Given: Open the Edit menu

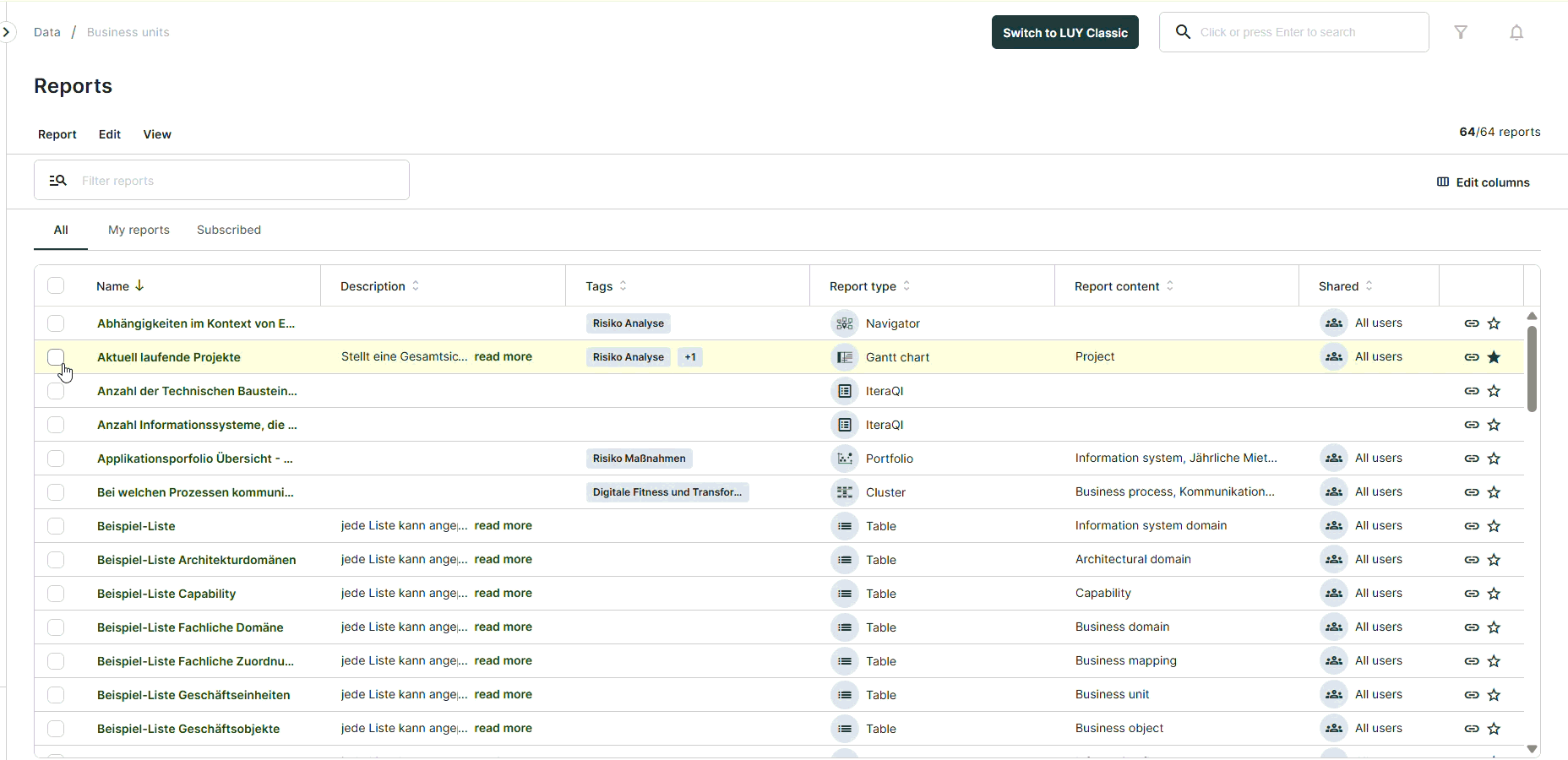Looking at the screenshot, I should click(x=110, y=134).
